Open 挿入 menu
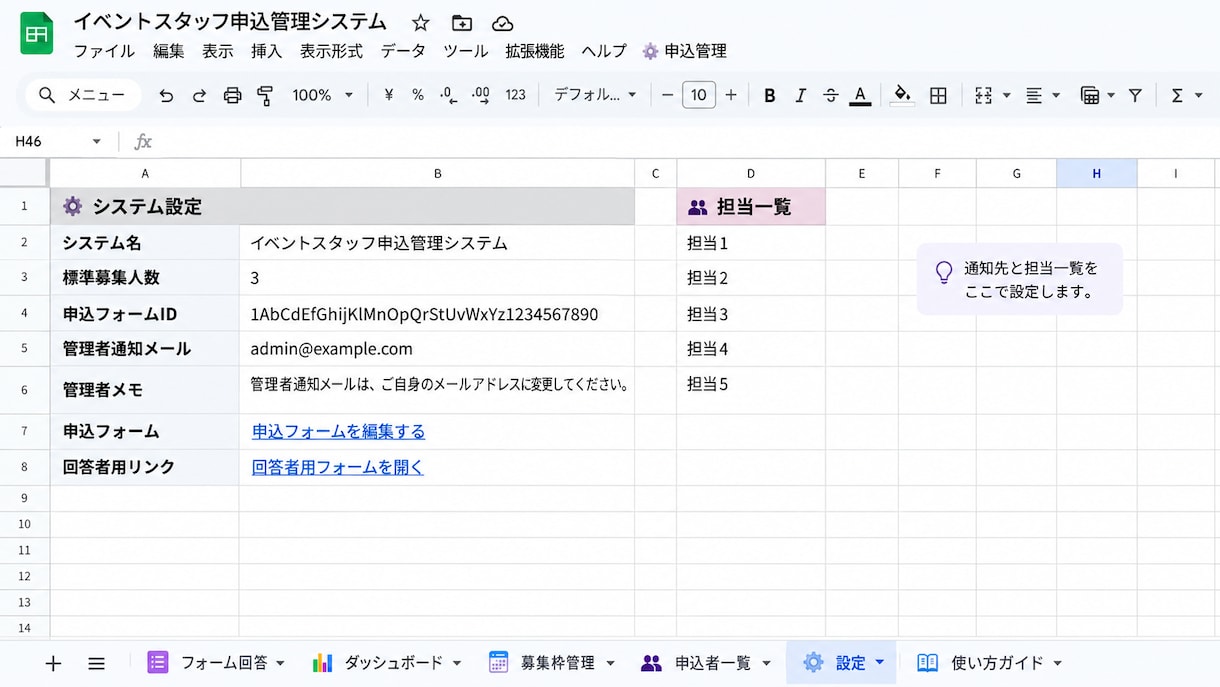The width and height of the screenshot is (1220, 687). [x=267, y=51]
